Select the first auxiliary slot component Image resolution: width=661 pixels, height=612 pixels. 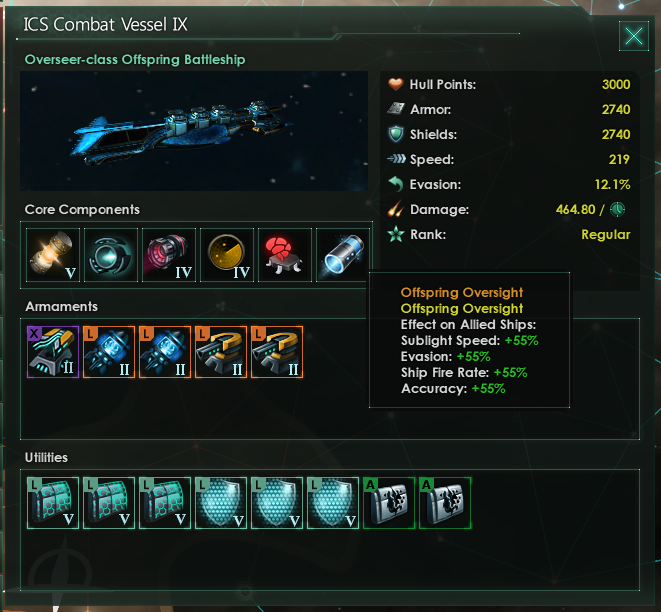click(x=389, y=503)
